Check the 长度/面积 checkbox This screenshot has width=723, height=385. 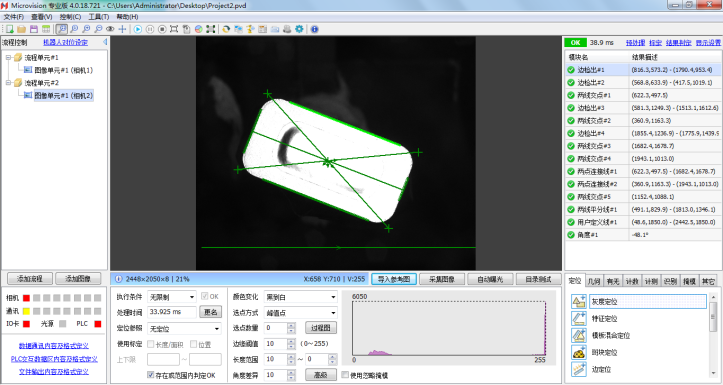pos(150,344)
